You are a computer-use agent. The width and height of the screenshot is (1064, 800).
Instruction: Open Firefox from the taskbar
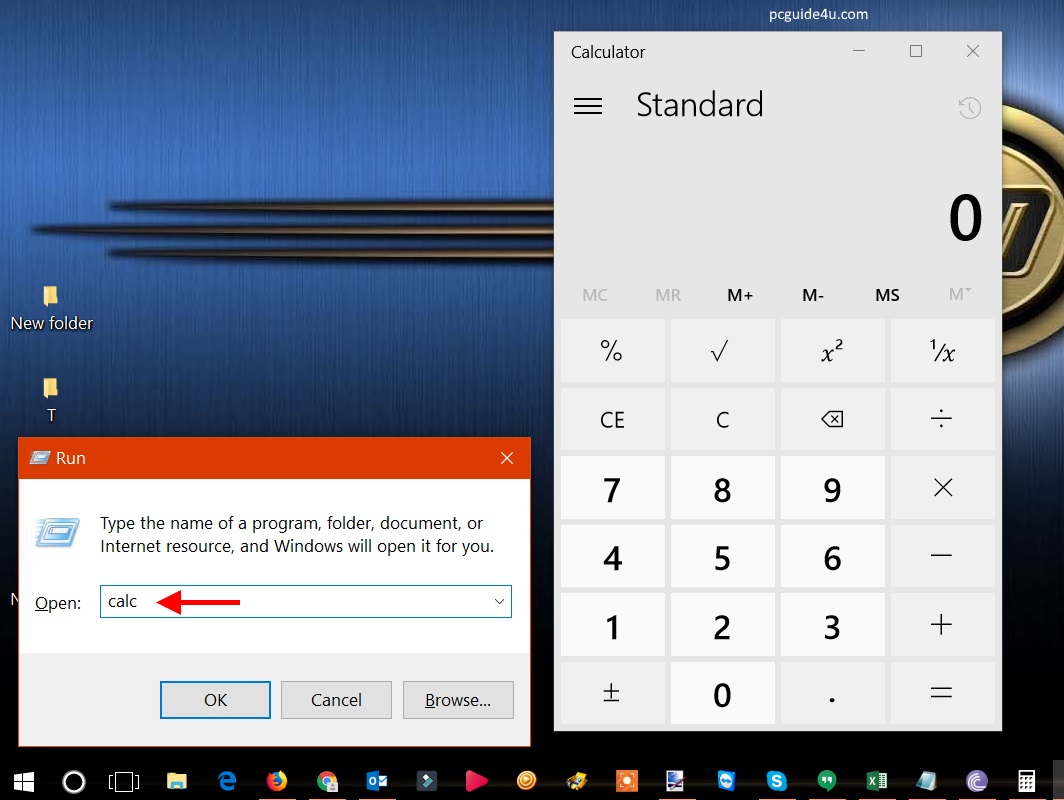(277, 781)
